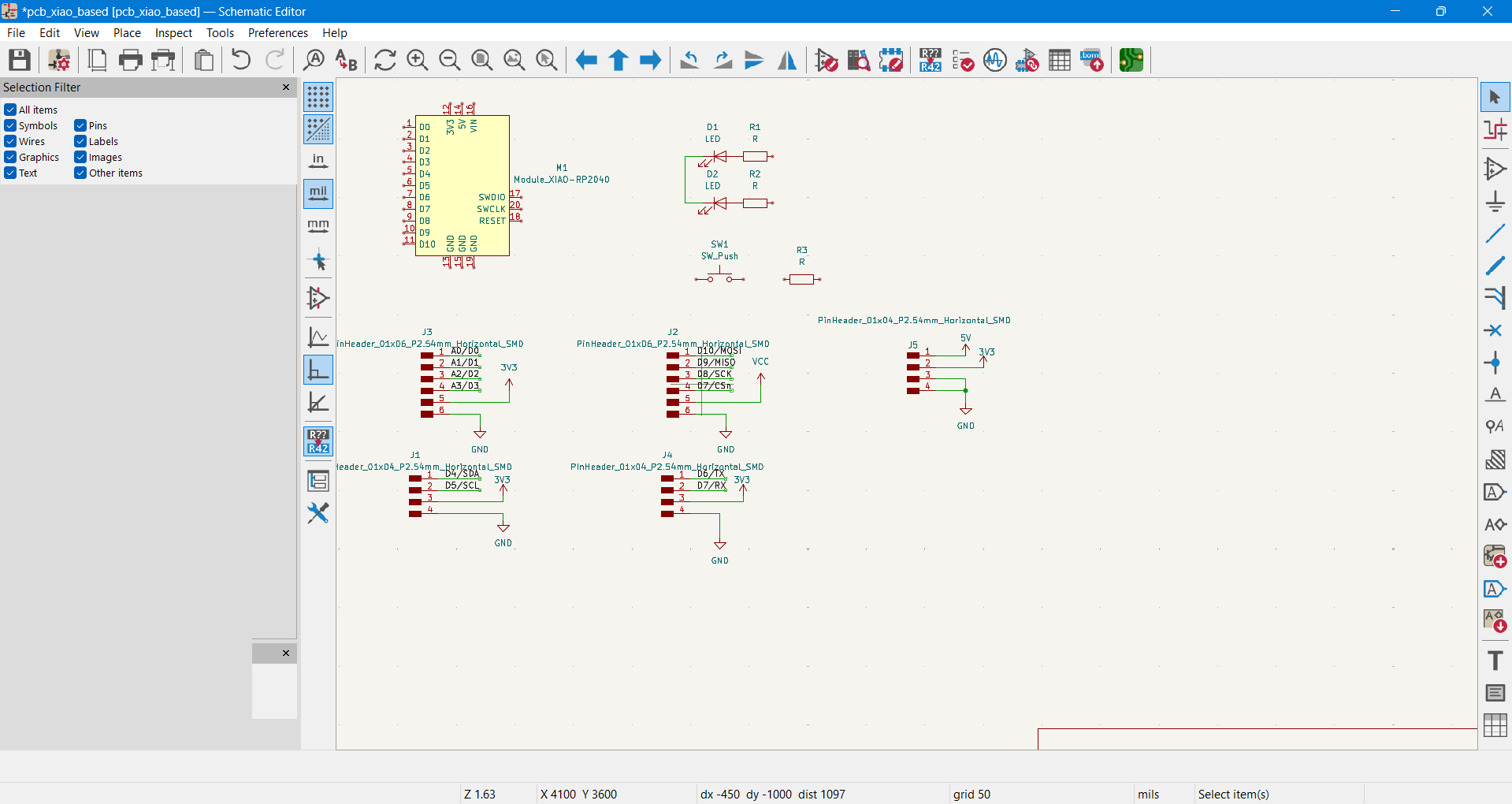Zoom to fit page

click(482, 60)
